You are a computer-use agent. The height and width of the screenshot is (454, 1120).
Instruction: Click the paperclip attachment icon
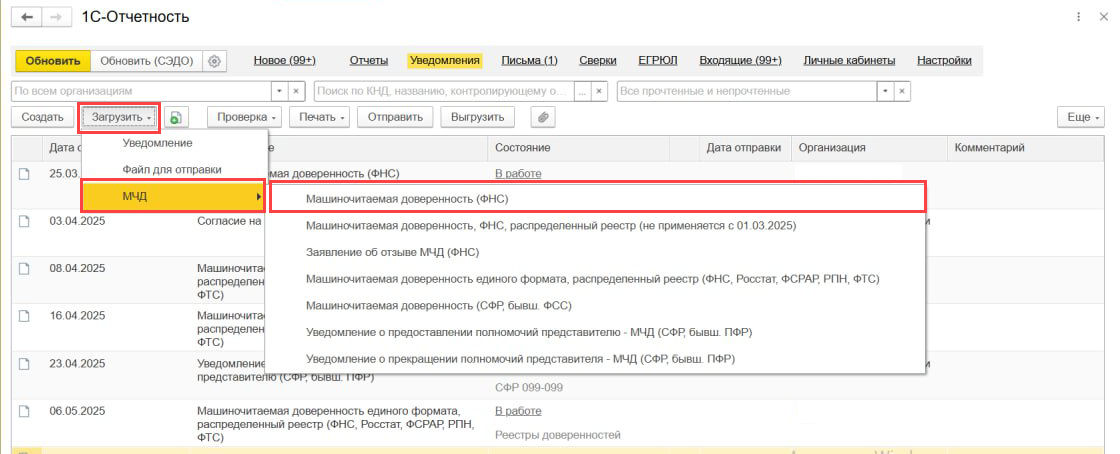pos(544,117)
